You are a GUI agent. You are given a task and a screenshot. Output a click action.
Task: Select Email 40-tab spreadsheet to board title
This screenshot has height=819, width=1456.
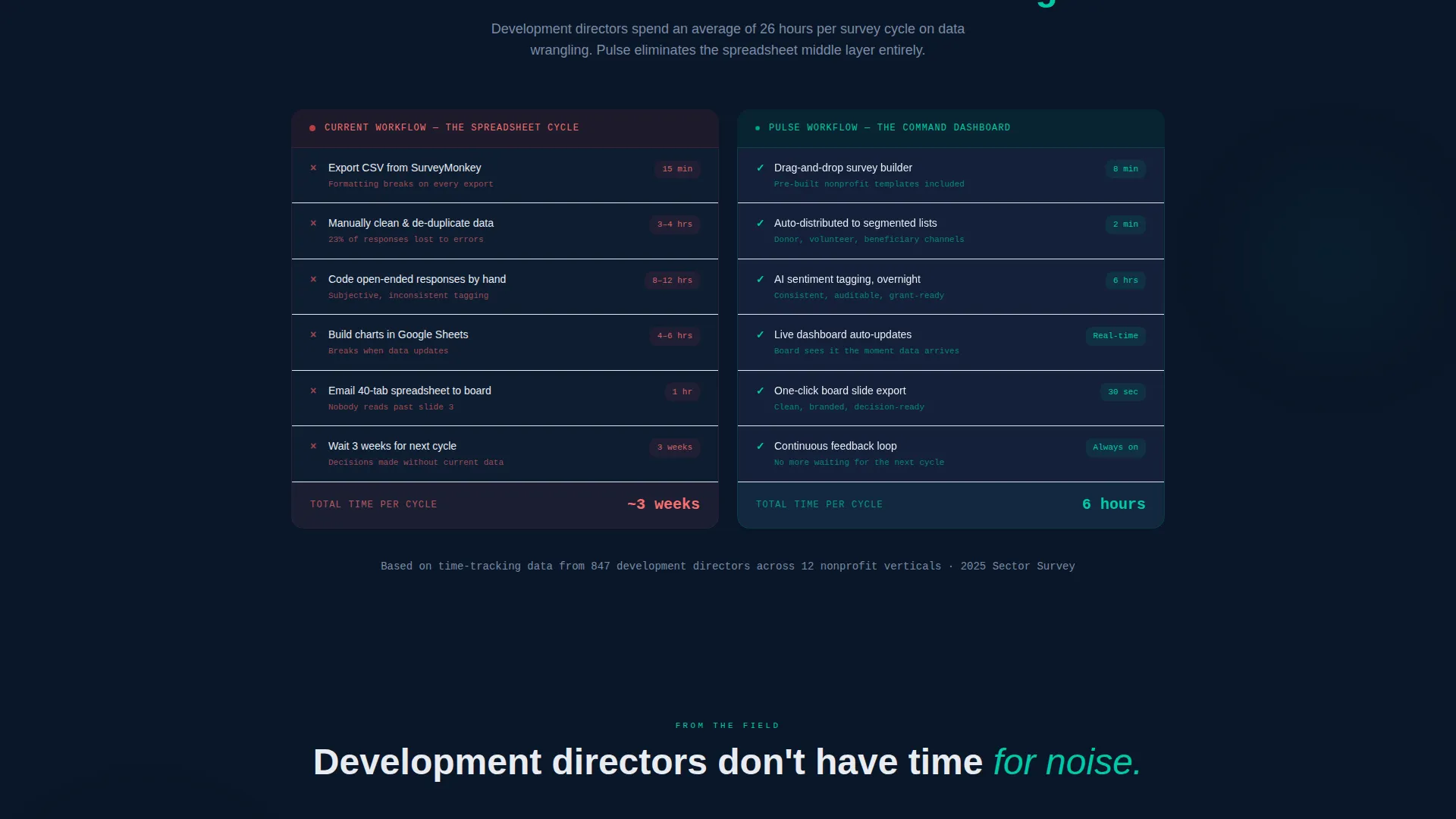tap(409, 391)
